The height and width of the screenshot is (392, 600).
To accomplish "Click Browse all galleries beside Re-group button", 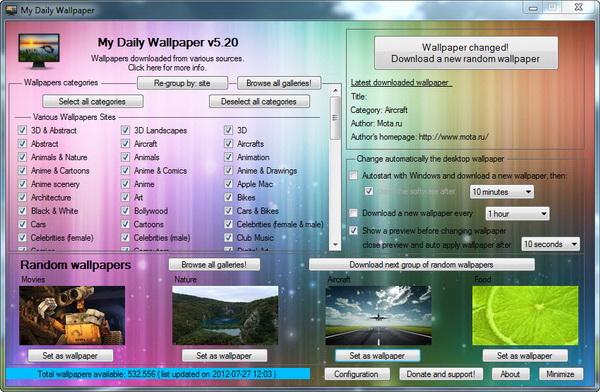I will pyautogui.click(x=279, y=83).
